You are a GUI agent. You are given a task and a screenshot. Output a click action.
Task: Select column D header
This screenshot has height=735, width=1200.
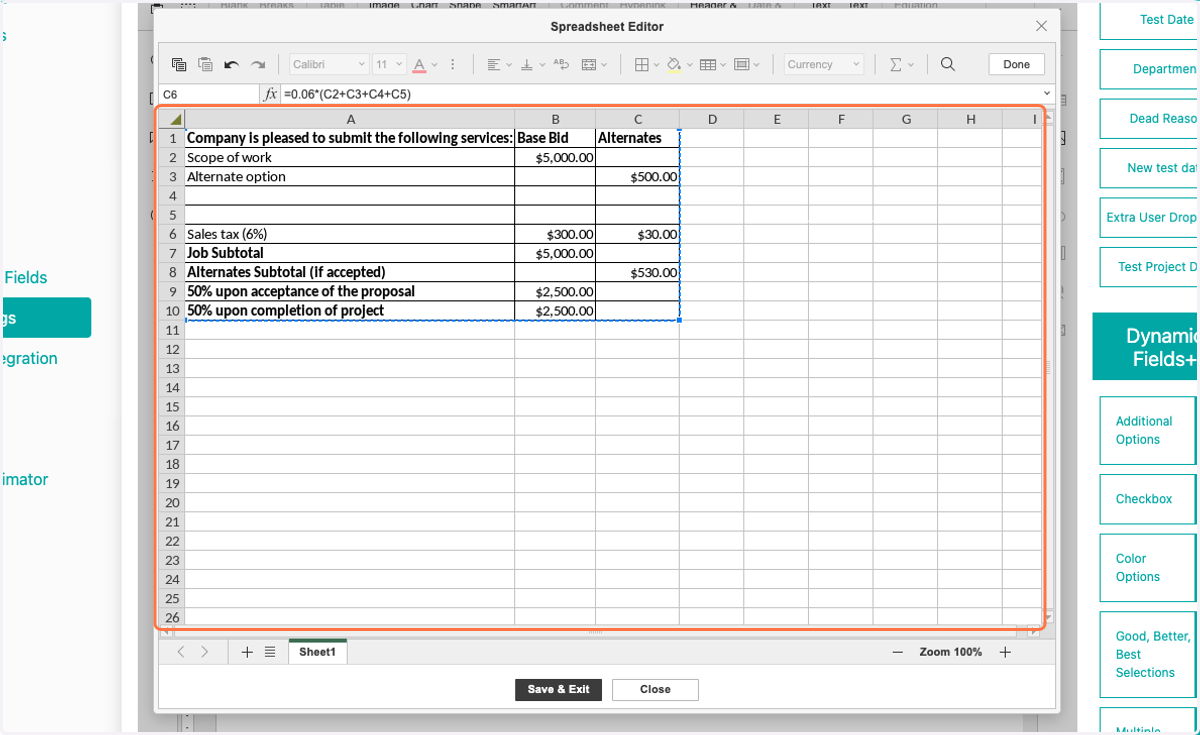tap(711, 119)
